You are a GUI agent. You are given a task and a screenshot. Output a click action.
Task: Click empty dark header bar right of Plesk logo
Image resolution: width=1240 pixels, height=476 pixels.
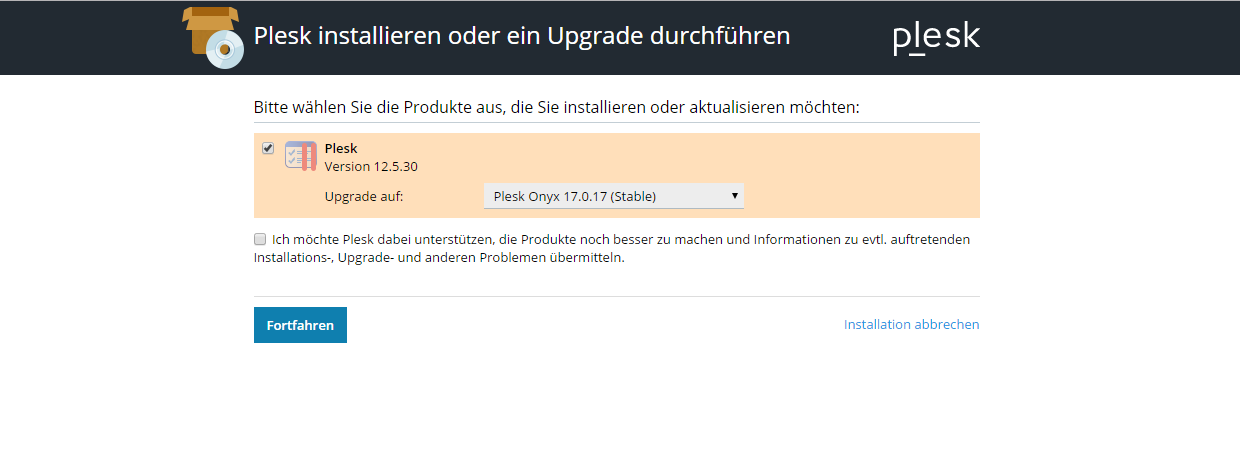(1110, 37)
